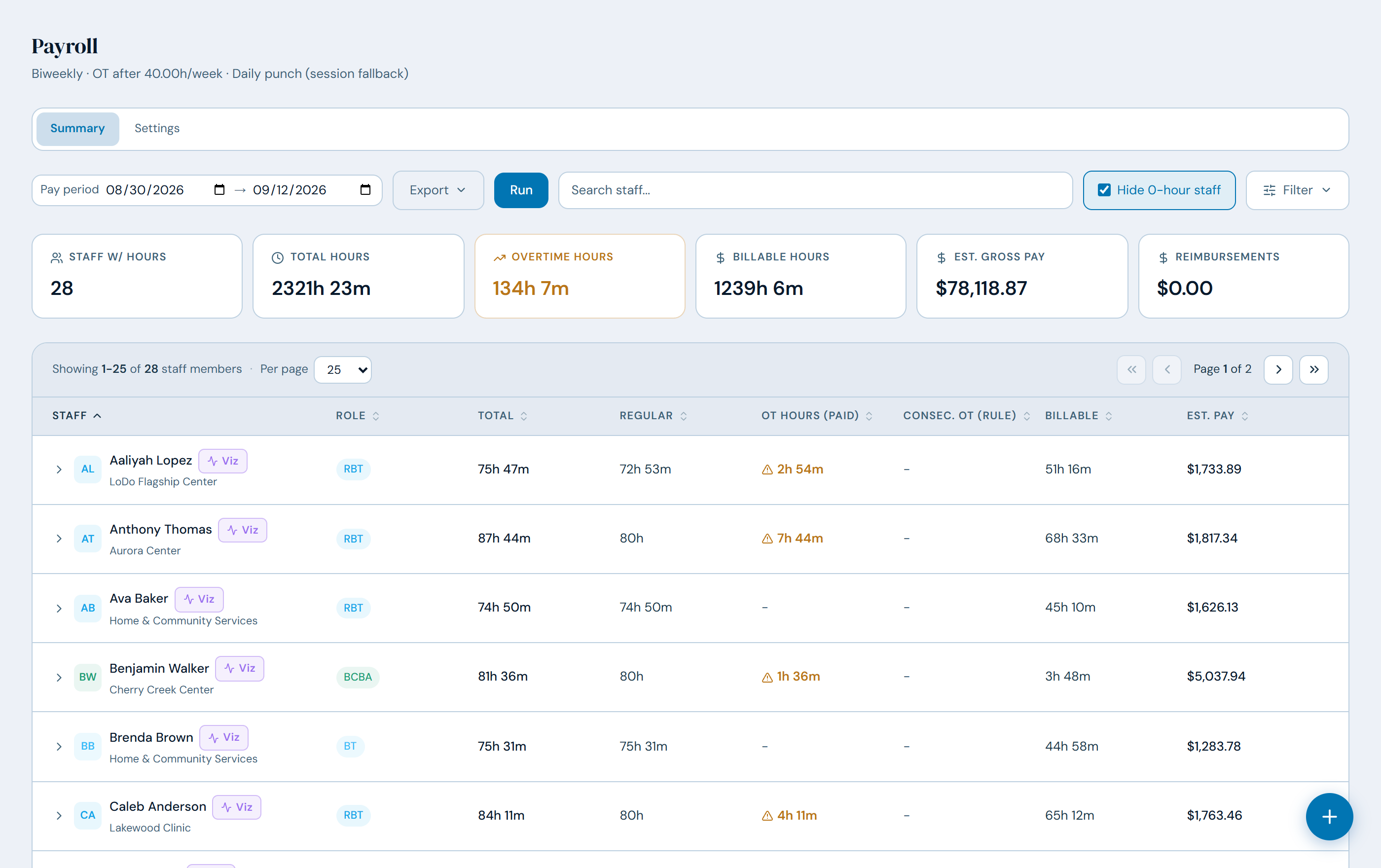Expand the Brenda Brown row
This screenshot has height=868, width=1381.
[59, 747]
